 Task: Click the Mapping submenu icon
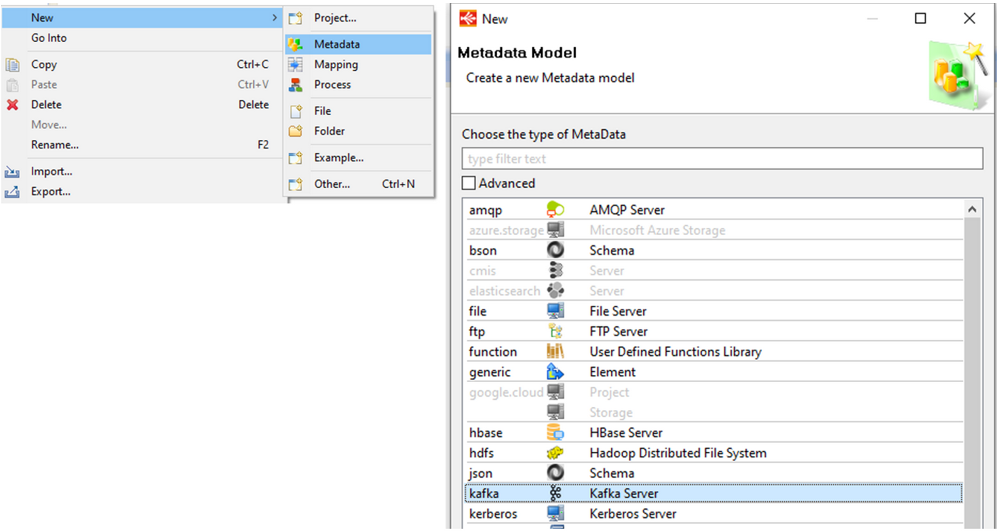point(295,65)
